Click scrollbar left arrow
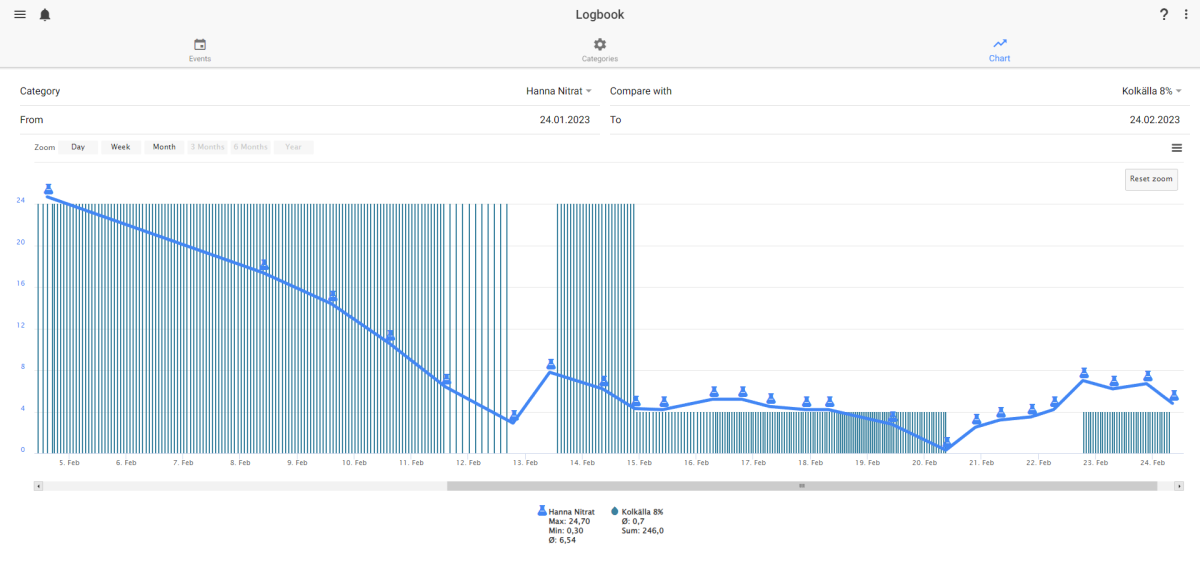The width and height of the screenshot is (1200, 567). pyautogui.click(x=39, y=486)
